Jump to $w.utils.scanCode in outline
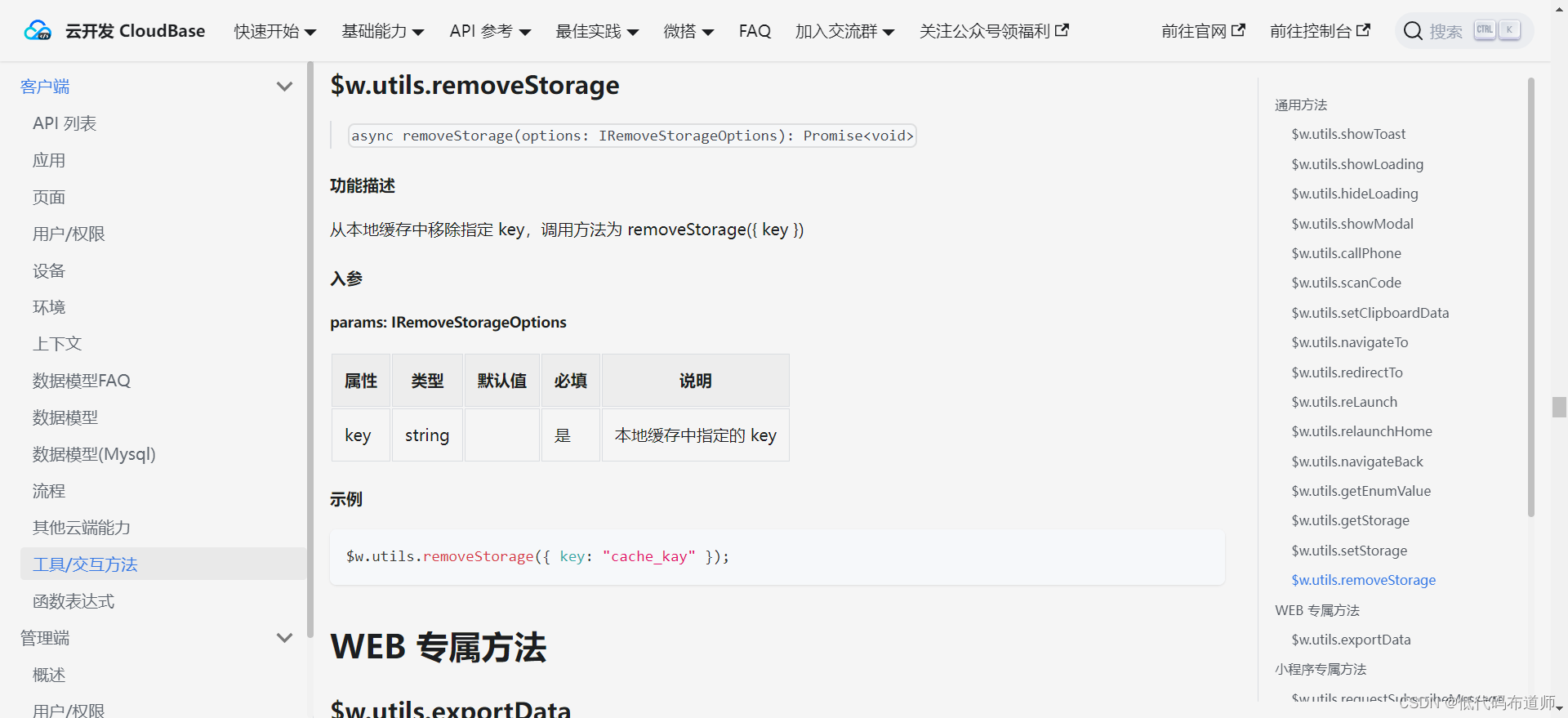 click(1346, 283)
